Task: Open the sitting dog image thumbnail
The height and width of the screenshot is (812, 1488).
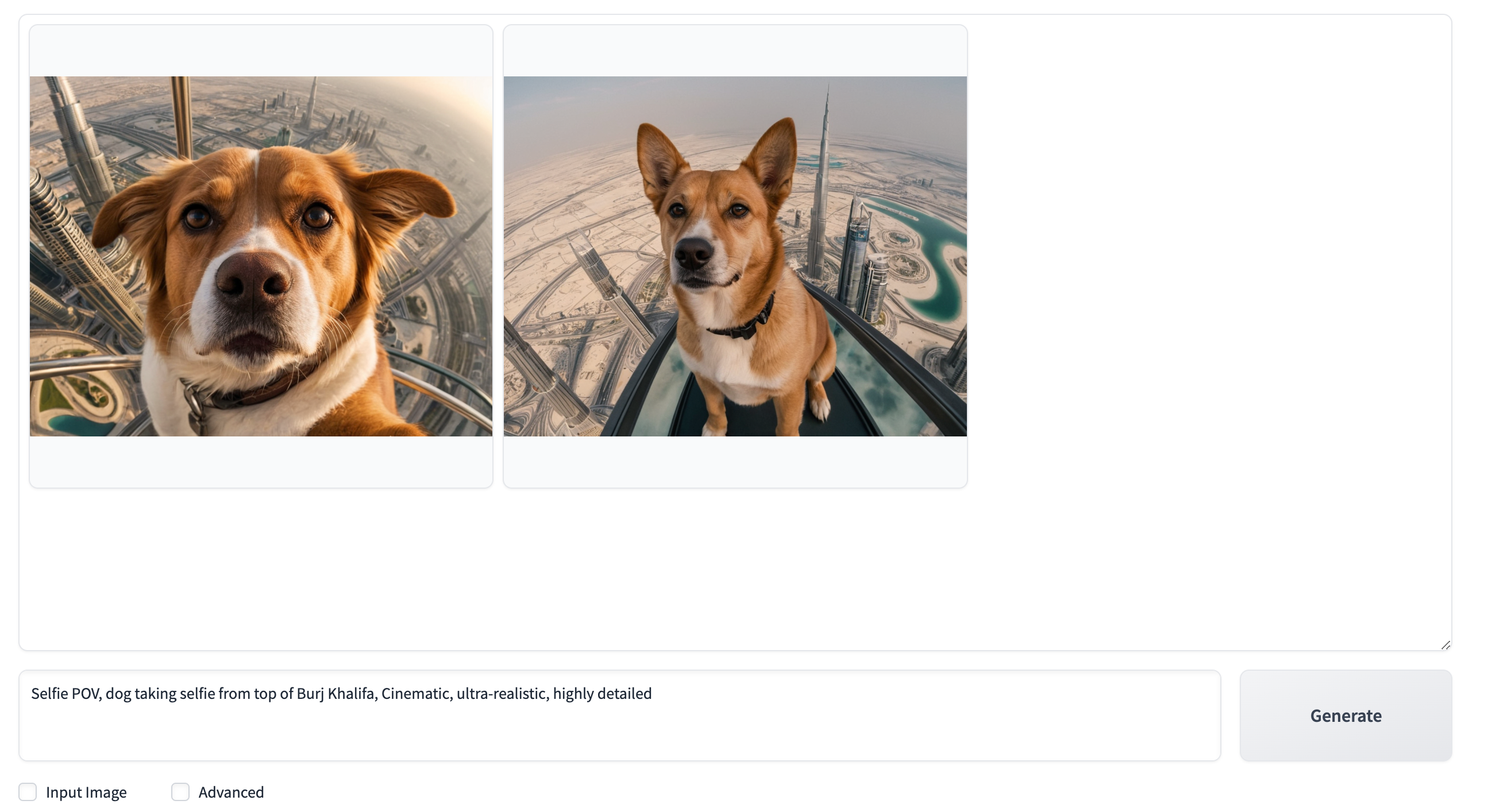Action: click(735, 256)
